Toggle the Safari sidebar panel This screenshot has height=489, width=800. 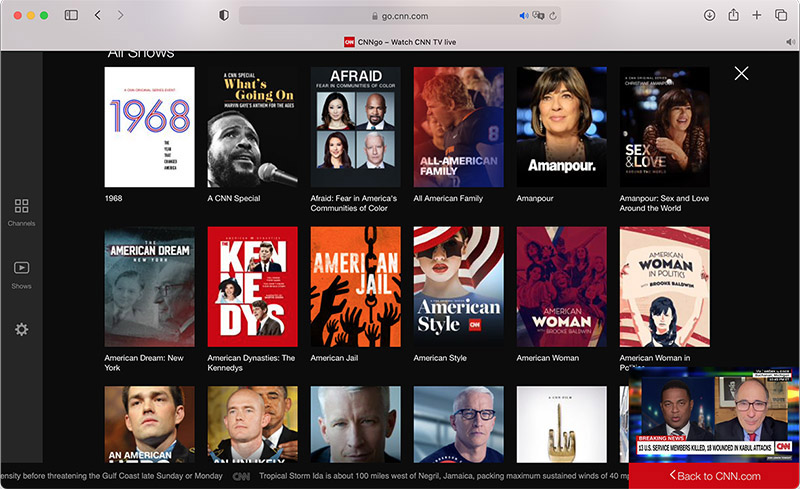tap(71, 15)
